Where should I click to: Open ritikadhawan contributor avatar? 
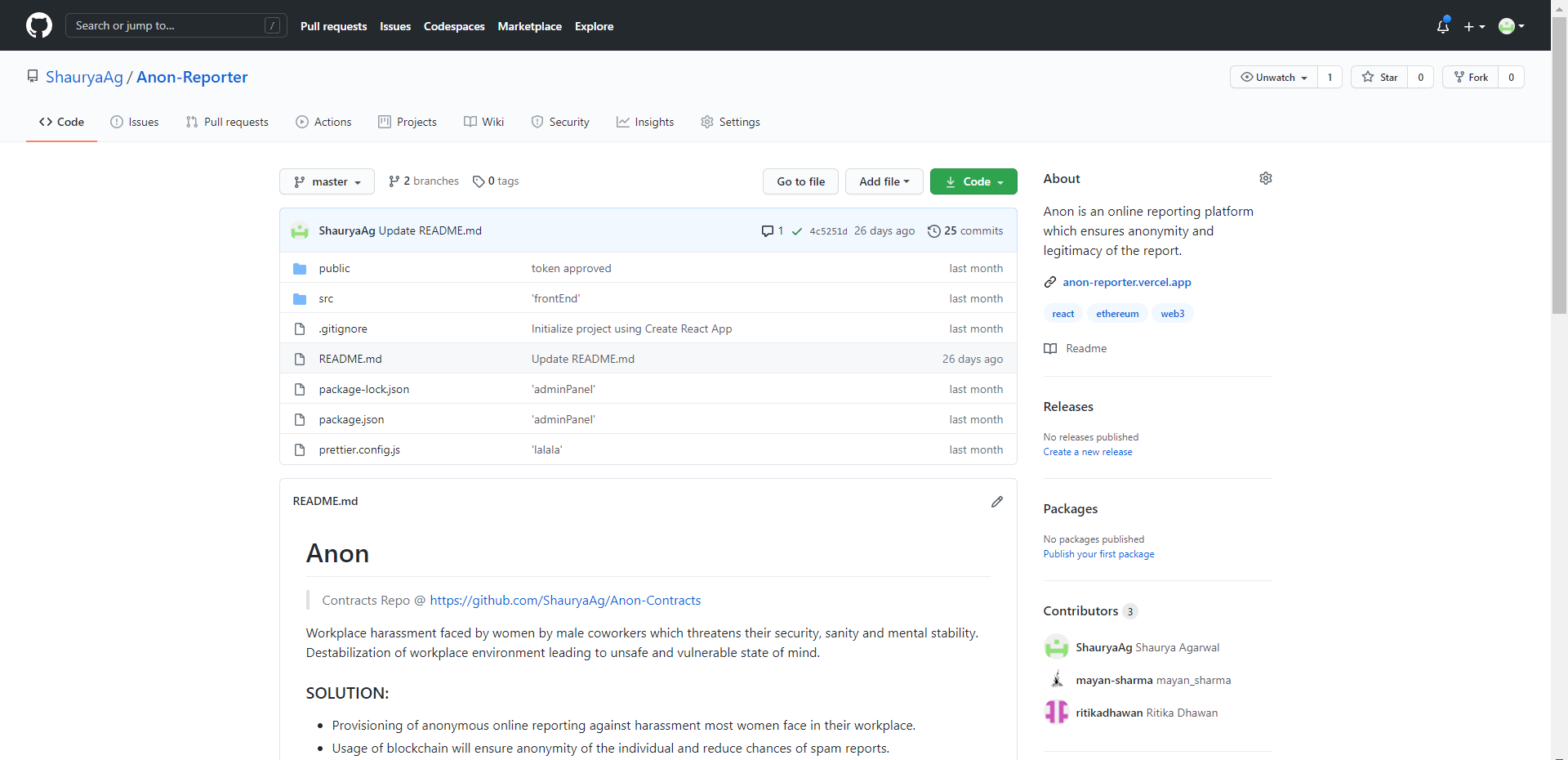[x=1057, y=713]
